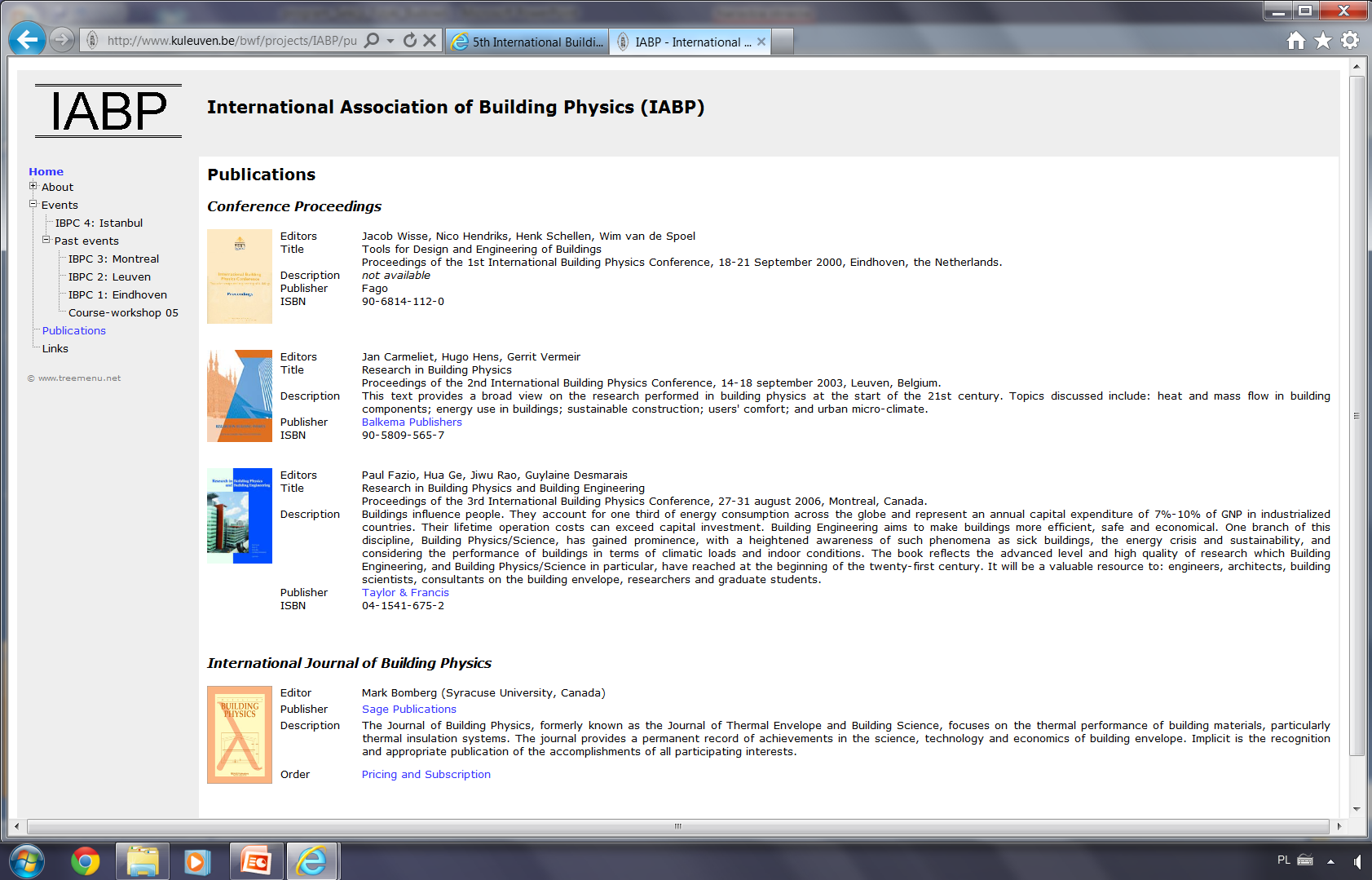Viewport: 1372px width, 880px height.
Task: Open the Taylor & Francis link
Action: tap(405, 592)
